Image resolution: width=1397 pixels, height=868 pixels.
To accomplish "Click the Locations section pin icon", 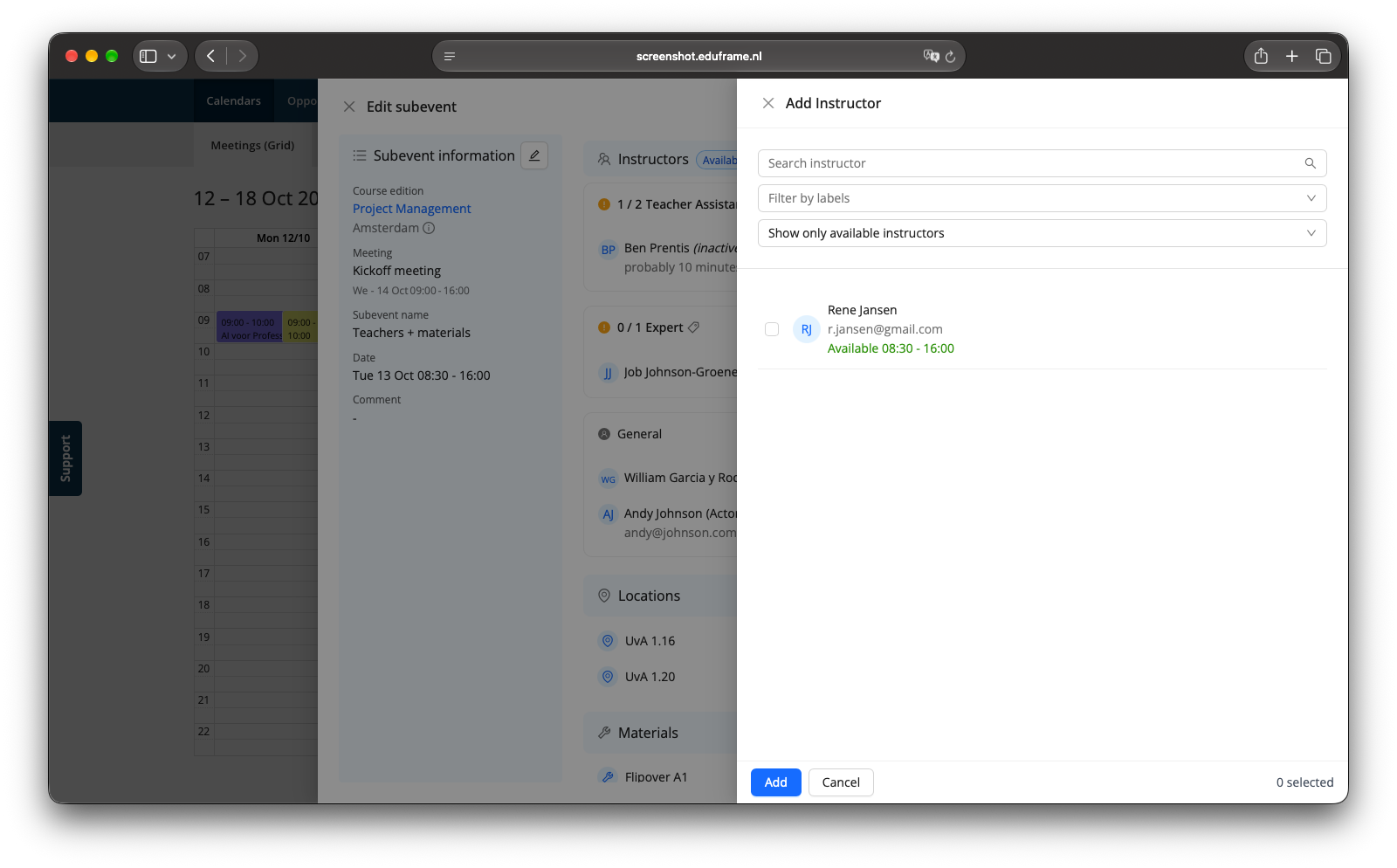I will click(x=604, y=596).
